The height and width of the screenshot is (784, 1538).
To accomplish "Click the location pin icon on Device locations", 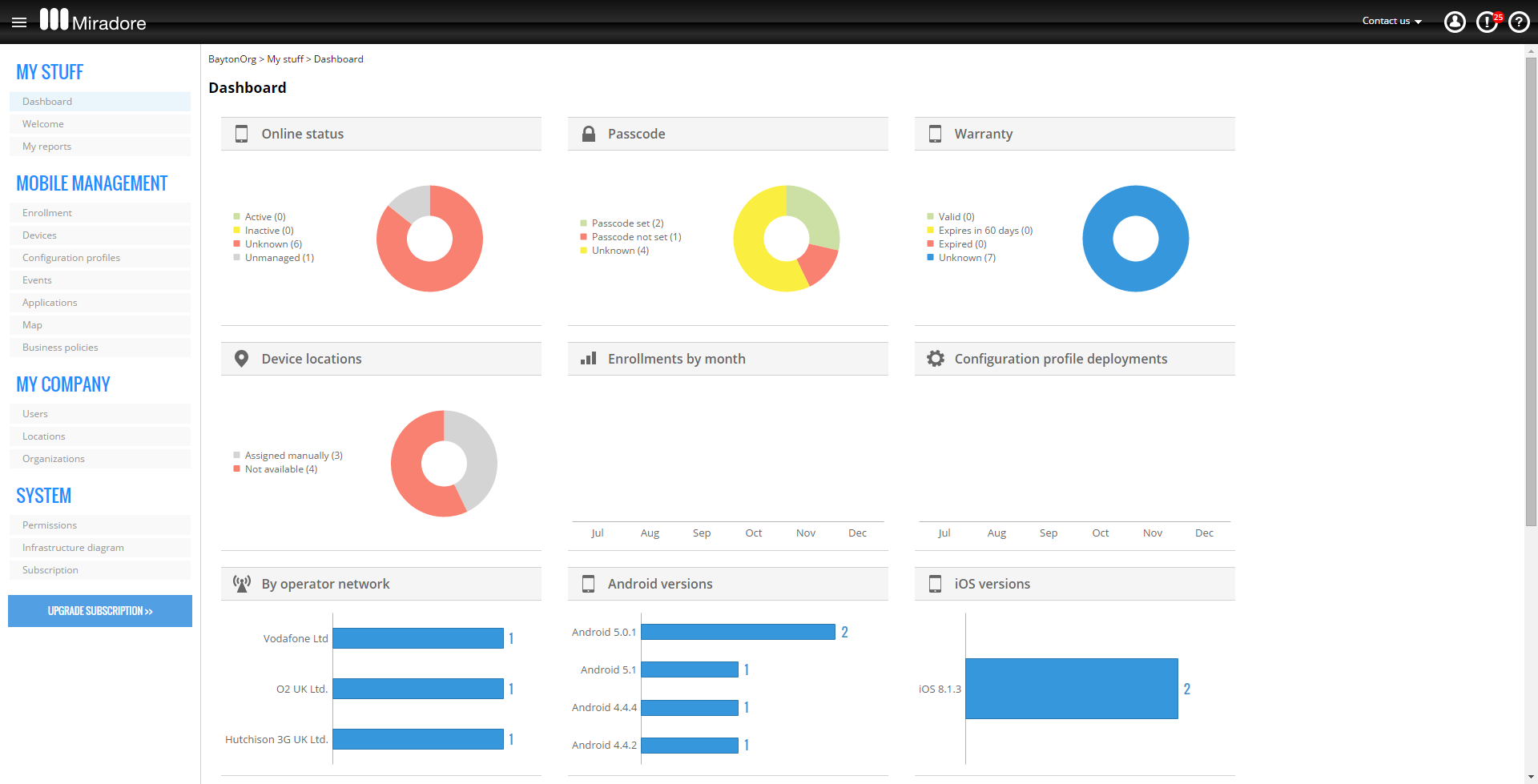I will point(241,358).
